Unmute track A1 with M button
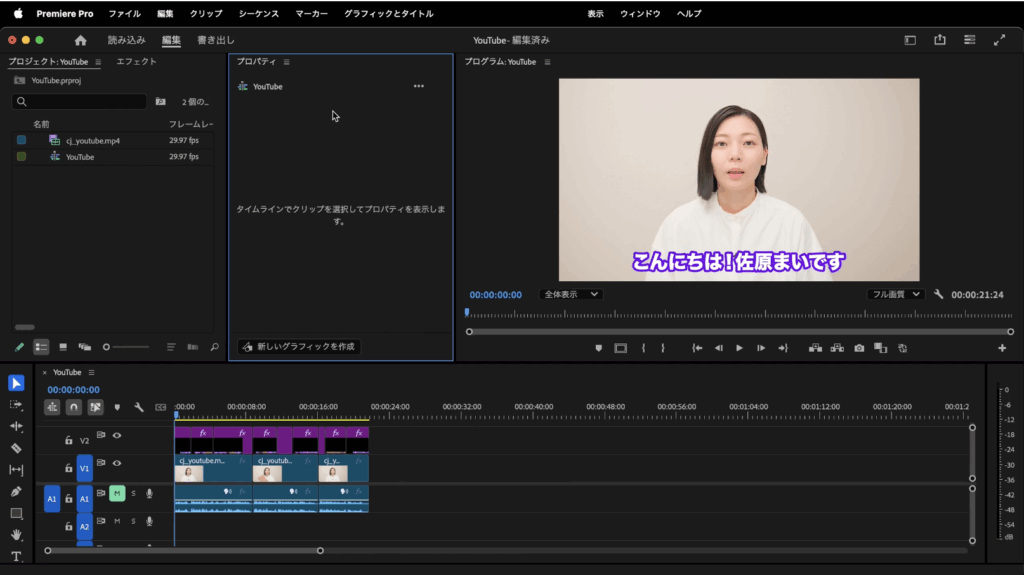Screen dimensions: 1024x575 pyautogui.click(x=117, y=493)
